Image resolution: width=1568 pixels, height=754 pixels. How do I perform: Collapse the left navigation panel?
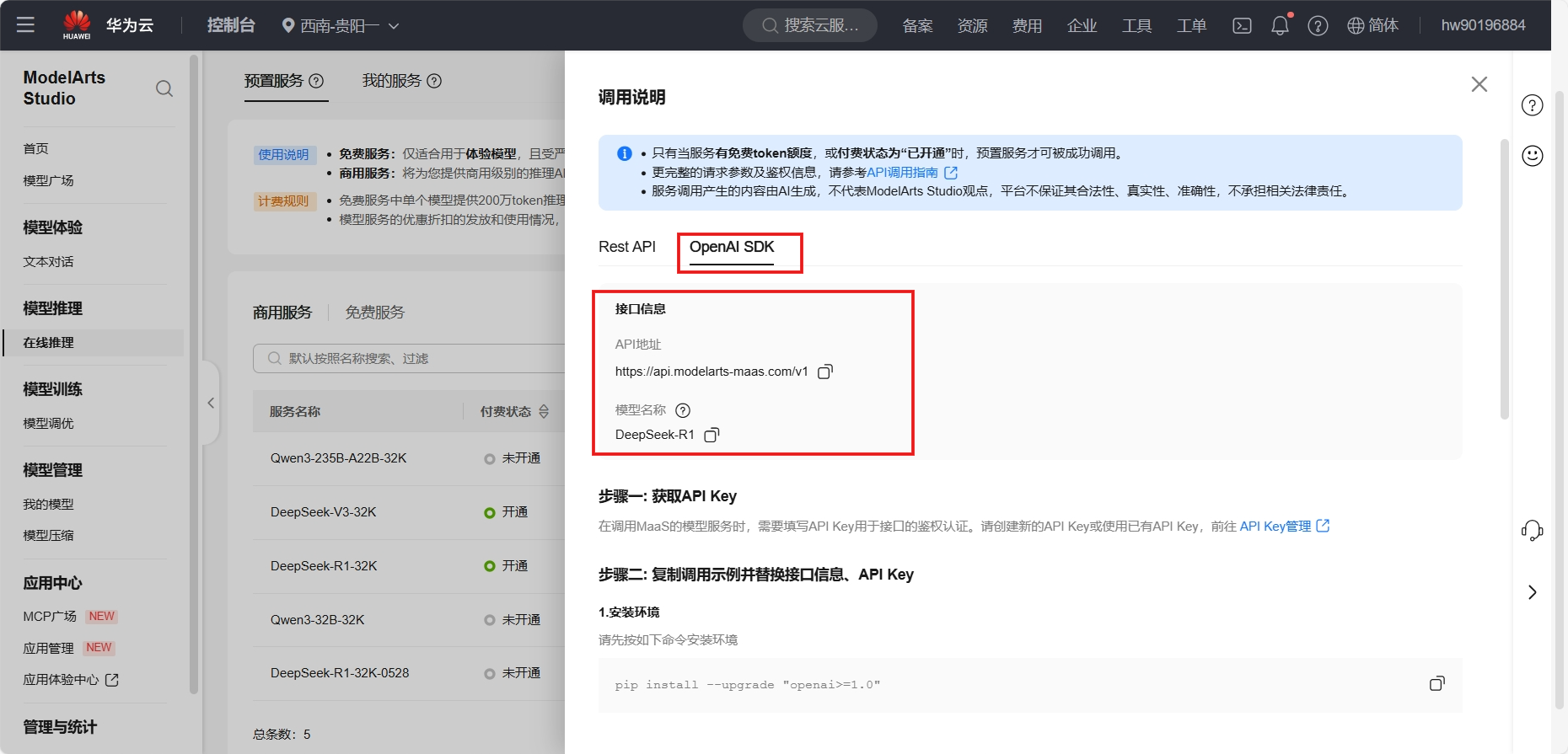click(211, 403)
